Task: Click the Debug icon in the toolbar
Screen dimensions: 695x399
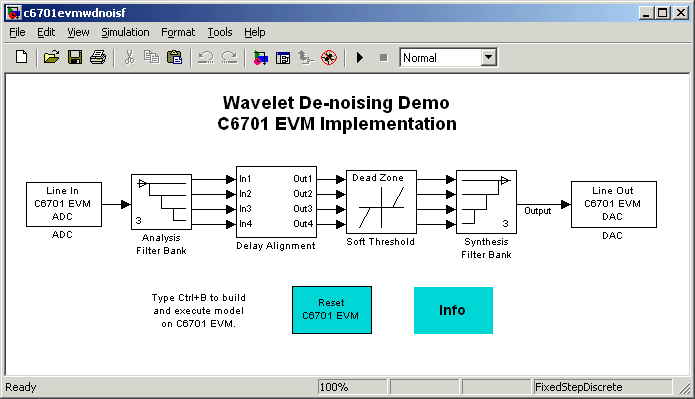Action: click(329, 58)
